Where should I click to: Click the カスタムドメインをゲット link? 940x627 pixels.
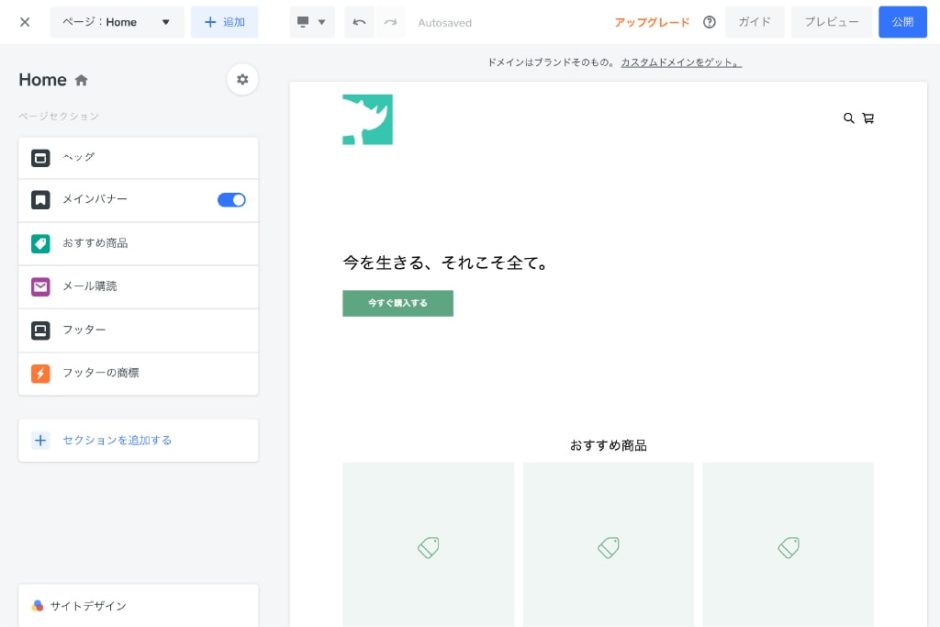click(x=681, y=62)
